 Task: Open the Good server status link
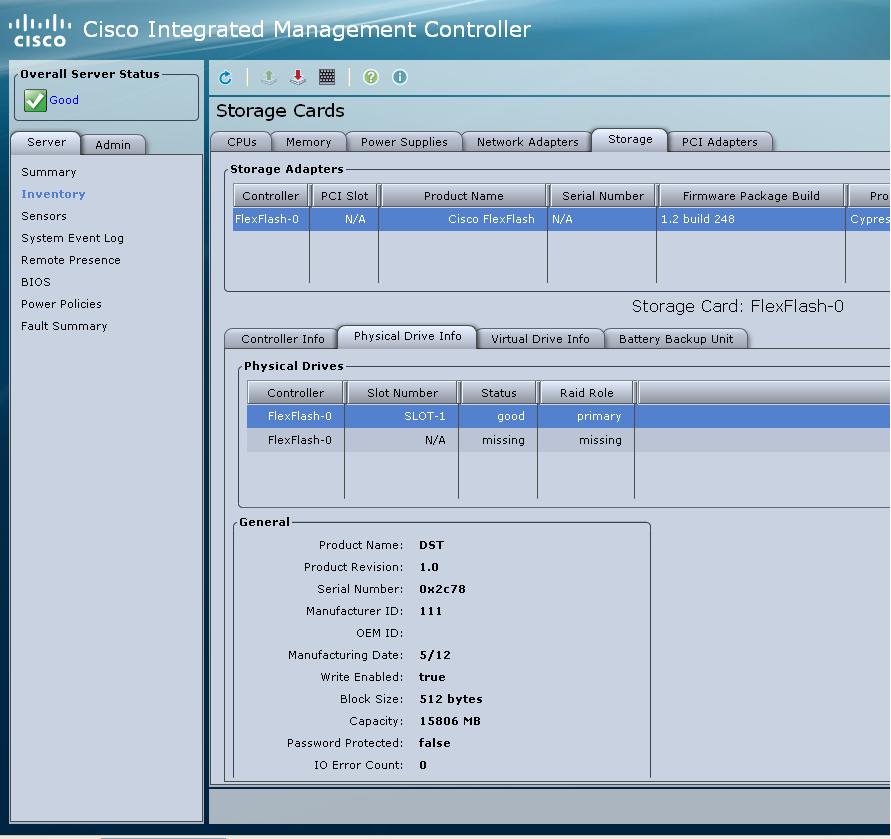click(x=64, y=100)
